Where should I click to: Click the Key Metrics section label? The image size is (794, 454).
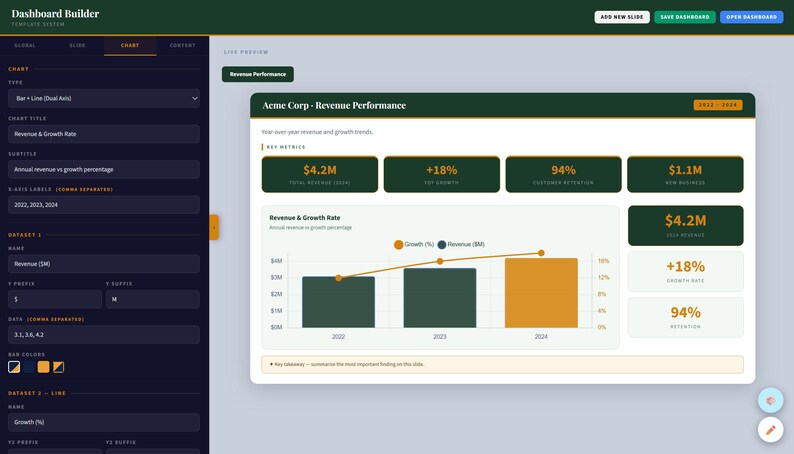286,147
